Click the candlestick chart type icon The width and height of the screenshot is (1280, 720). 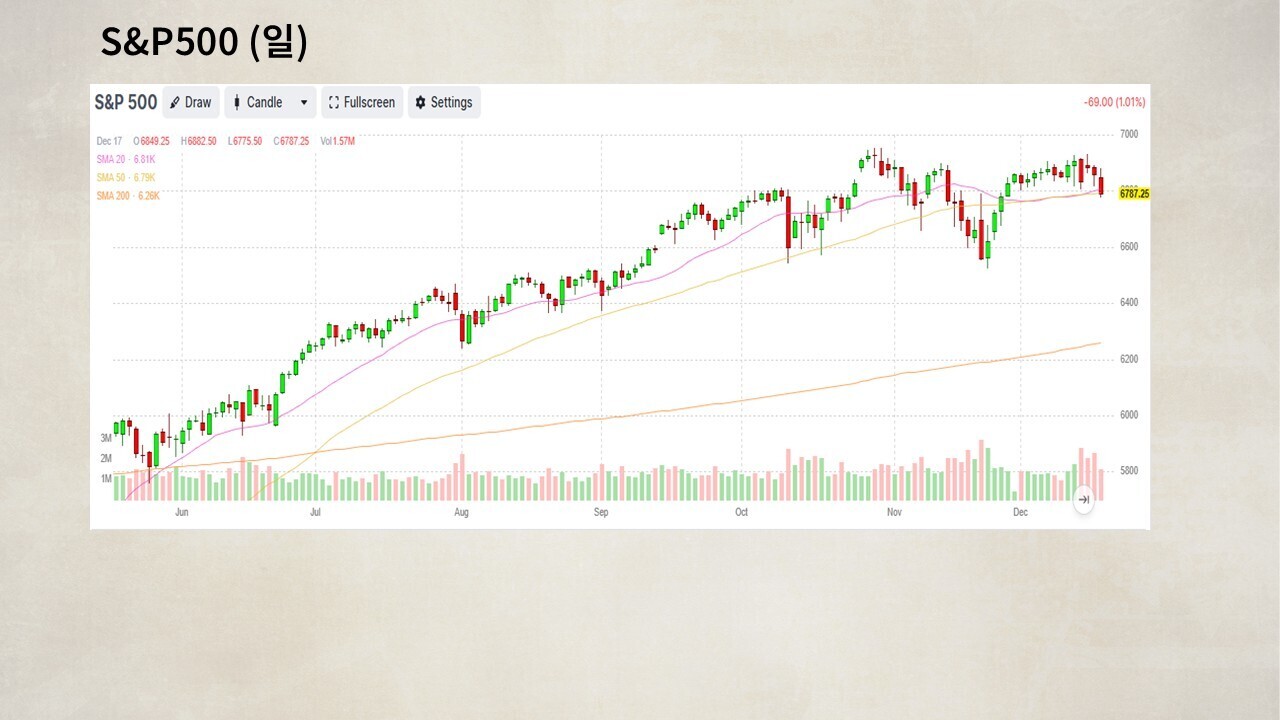pos(237,103)
